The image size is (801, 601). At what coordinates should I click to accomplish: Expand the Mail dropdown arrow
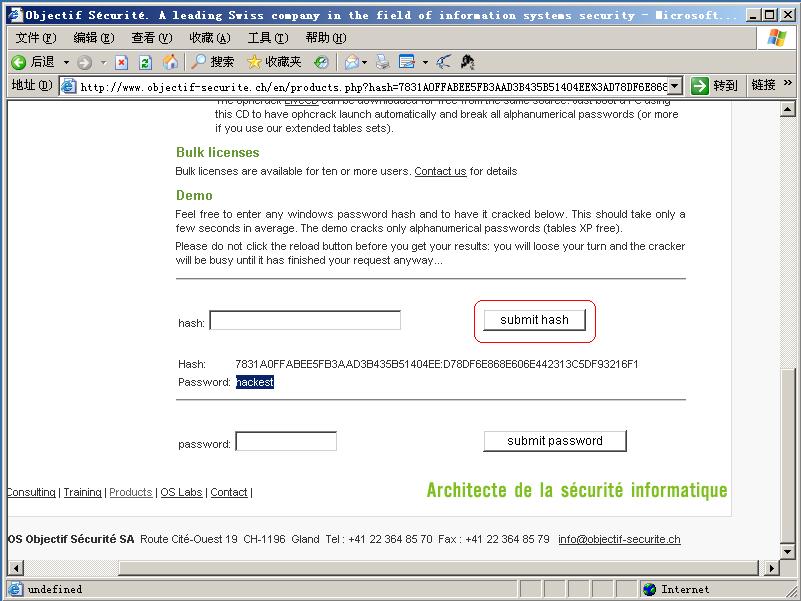(364, 62)
